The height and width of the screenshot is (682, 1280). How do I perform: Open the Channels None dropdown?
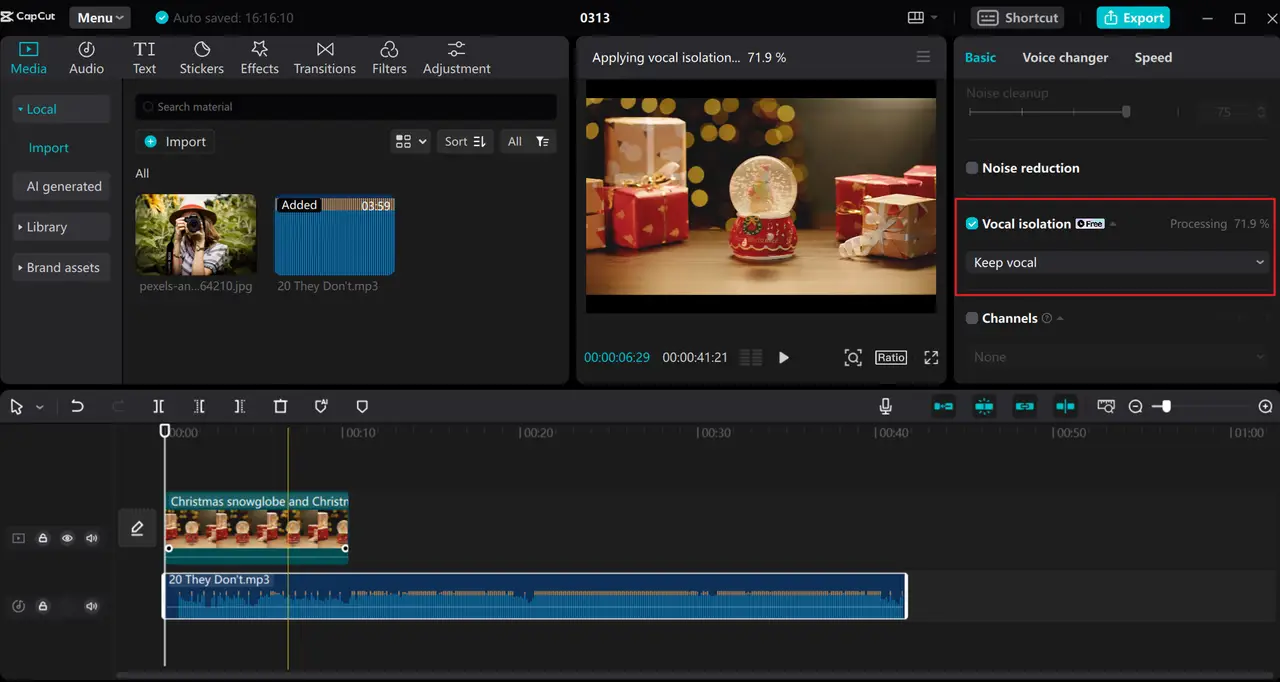[1118, 357]
